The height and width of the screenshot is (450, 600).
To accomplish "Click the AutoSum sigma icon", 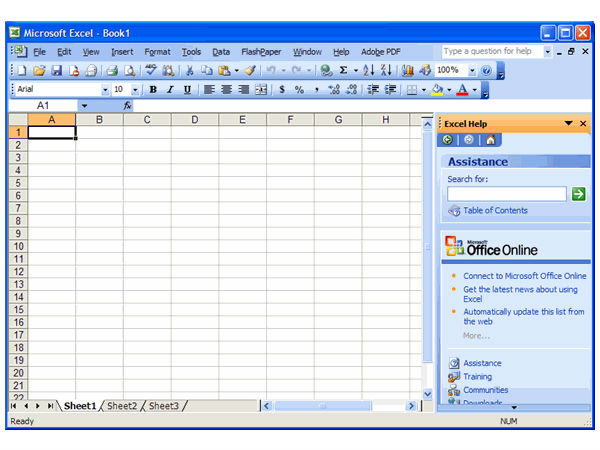I will pyautogui.click(x=343, y=71).
